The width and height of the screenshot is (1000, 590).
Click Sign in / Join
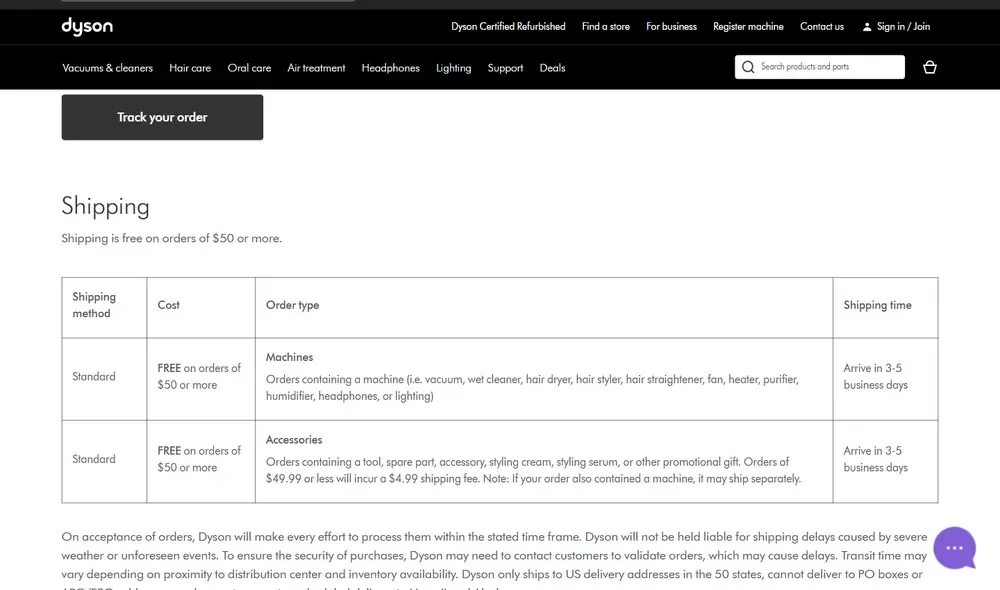point(903,26)
